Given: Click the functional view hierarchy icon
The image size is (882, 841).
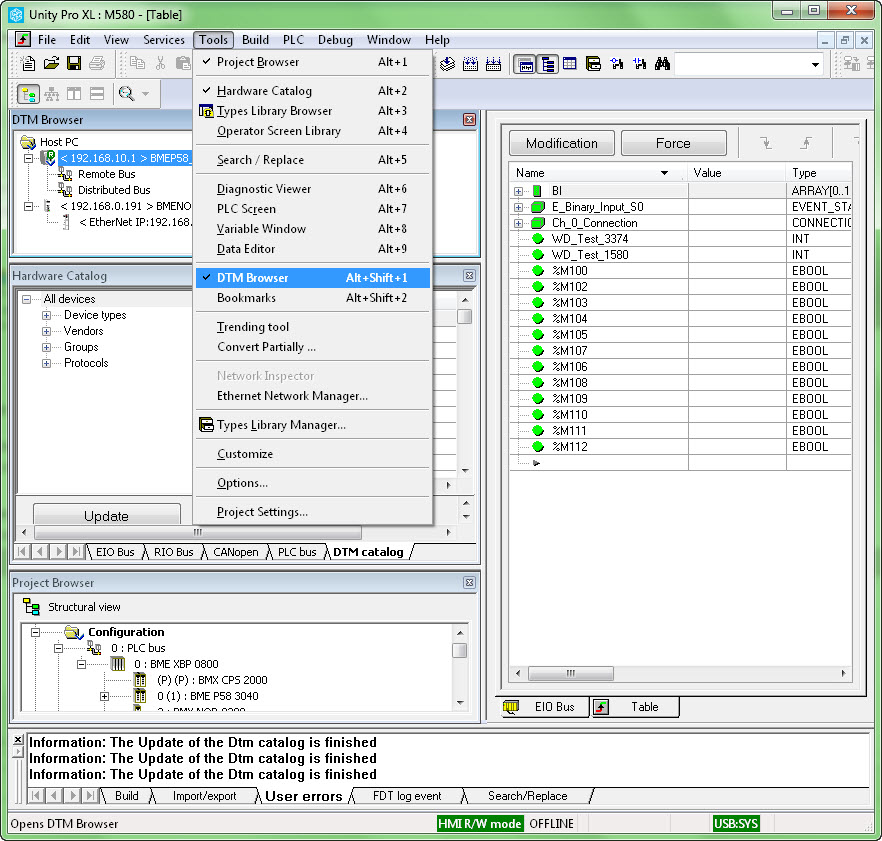Looking at the screenshot, I should tap(52, 94).
